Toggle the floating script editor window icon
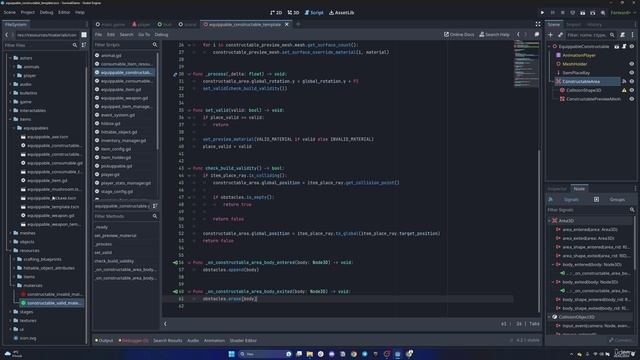 tap(537, 35)
